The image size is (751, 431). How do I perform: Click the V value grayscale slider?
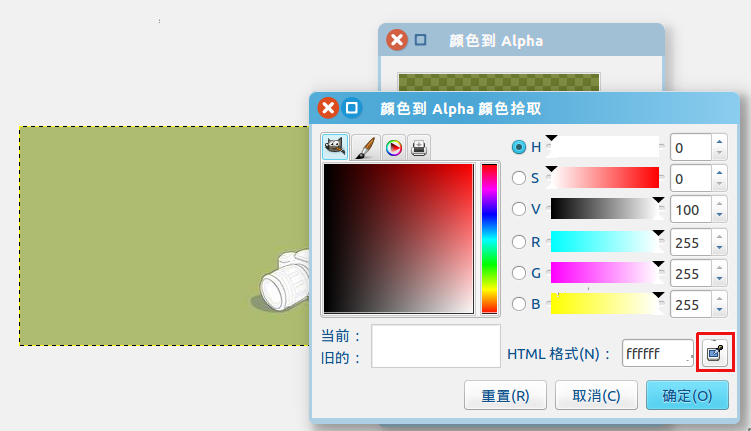tap(605, 209)
